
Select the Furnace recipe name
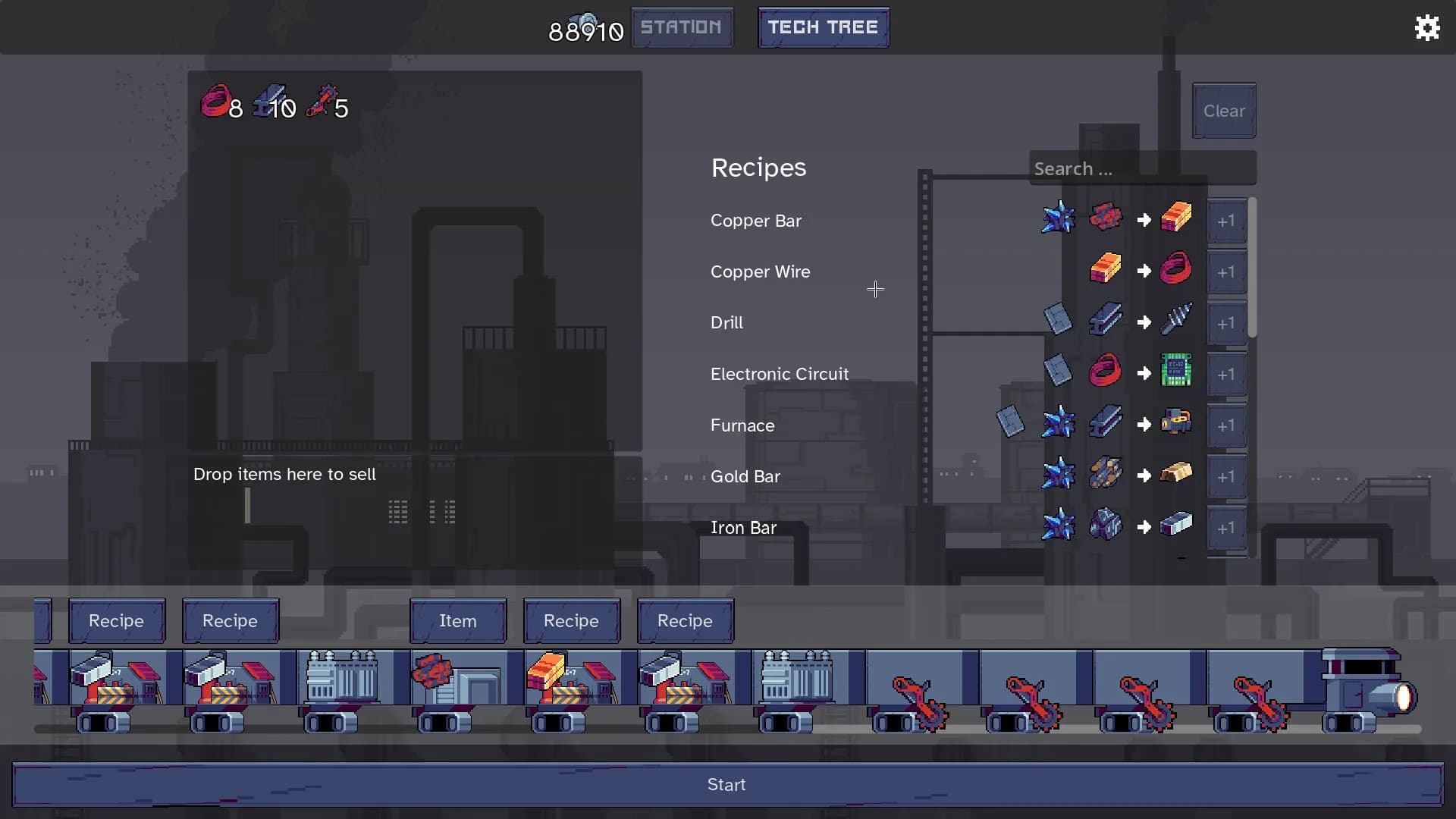click(742, 425)
